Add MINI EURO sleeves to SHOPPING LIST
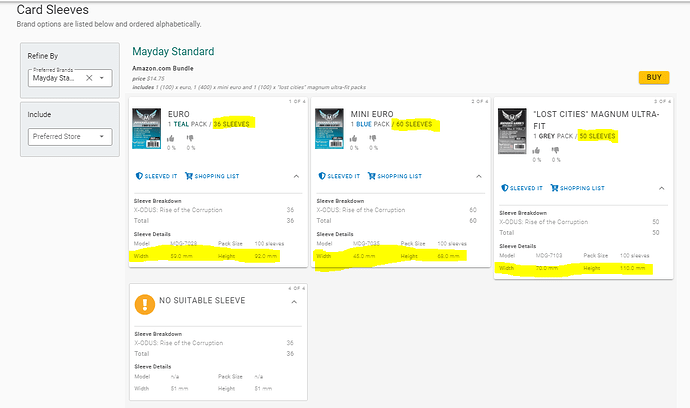The height and width of the screenshot is (408, 690). [x=394, y=176]
